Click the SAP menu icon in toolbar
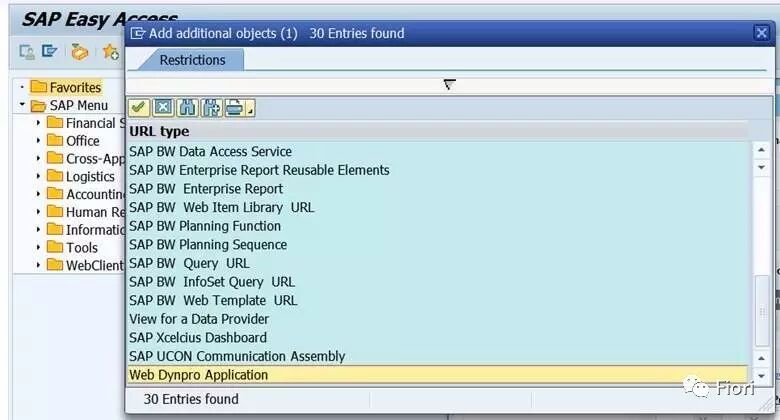 click(x=49, y=51)
